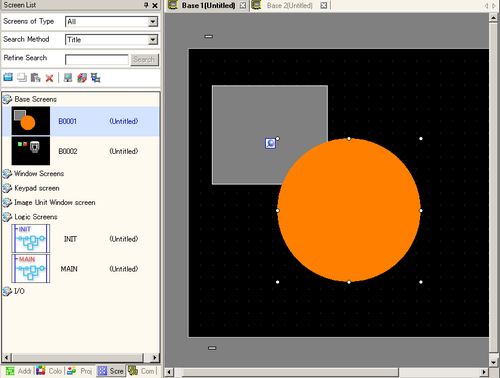This screenshot has width=500, height=378.
Task: Click the red-arrow change screen icon
Action: tap(82, 78)
